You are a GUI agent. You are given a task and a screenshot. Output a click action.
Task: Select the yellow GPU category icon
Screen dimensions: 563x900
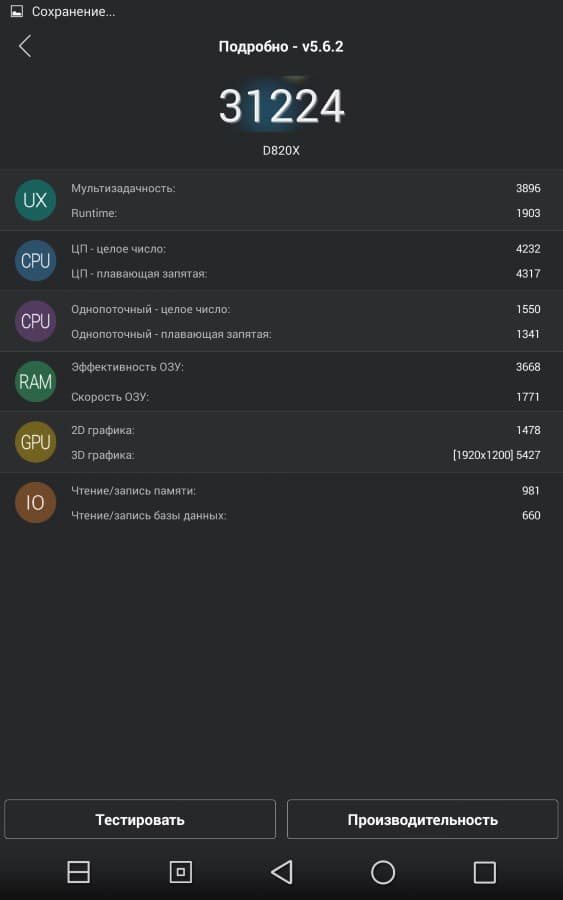(x=35, y=442)
